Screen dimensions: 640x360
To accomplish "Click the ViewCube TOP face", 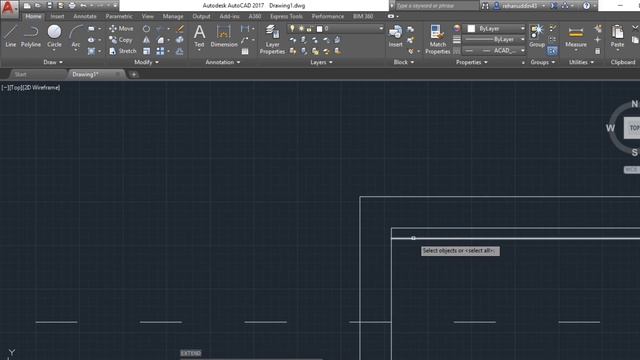I will pyautogui.click(x=633, y=128).
